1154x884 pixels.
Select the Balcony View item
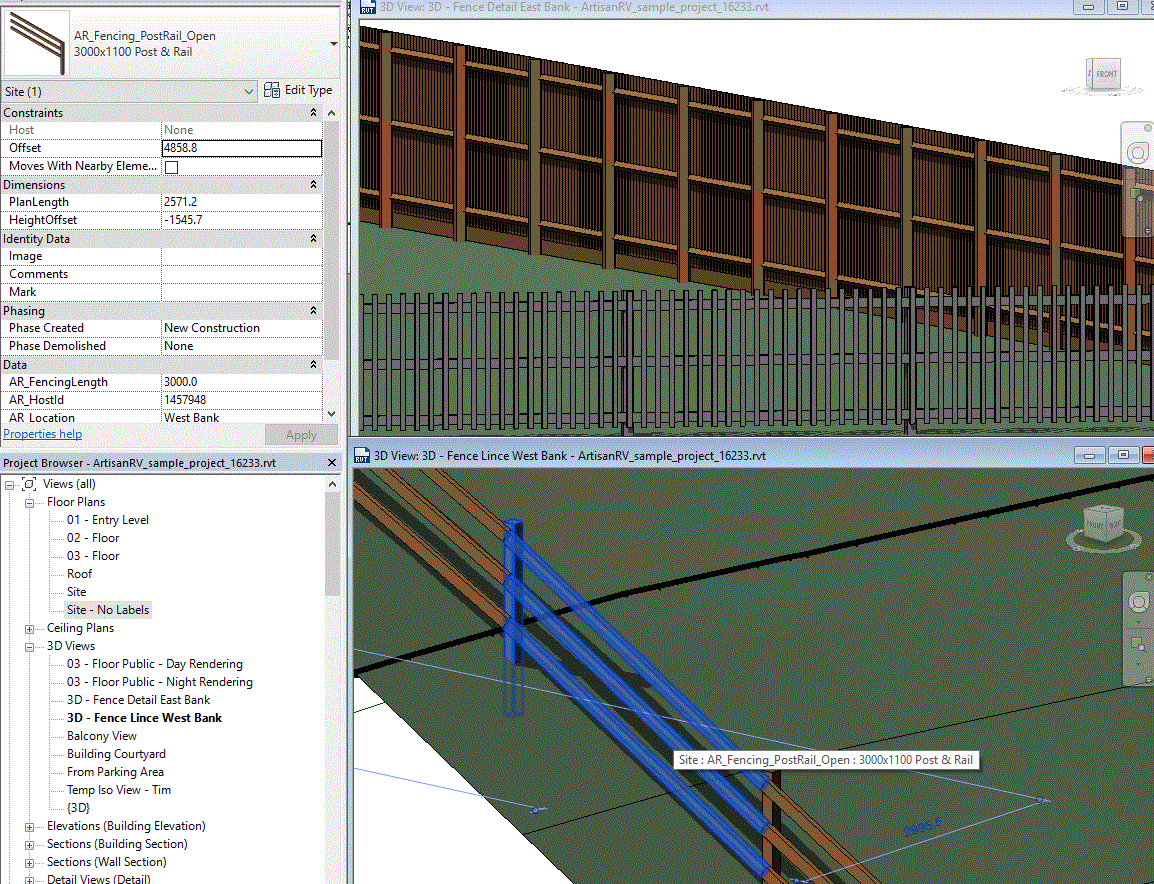(102, 736)
